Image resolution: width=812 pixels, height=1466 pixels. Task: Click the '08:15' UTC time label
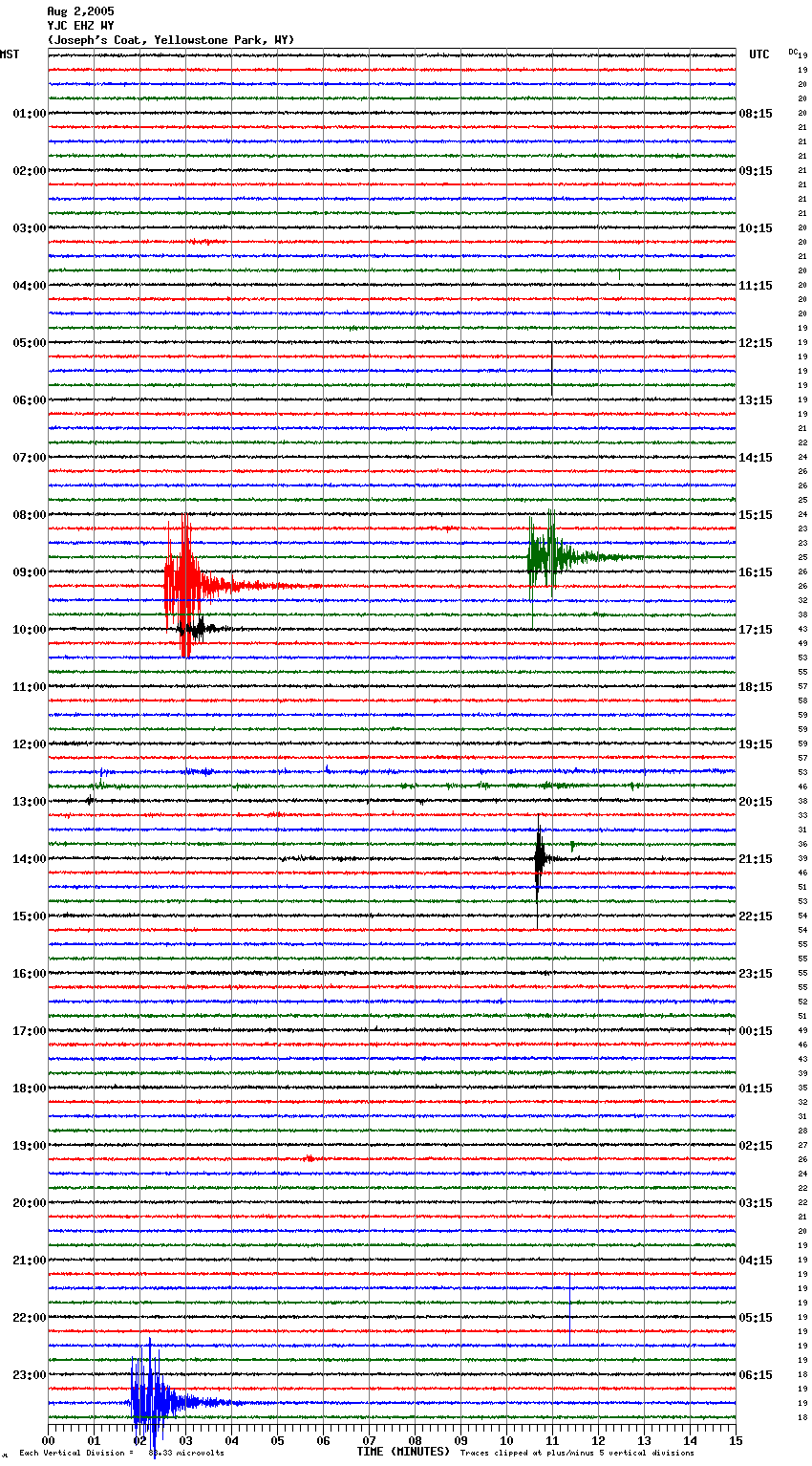[x=756, y=114]
